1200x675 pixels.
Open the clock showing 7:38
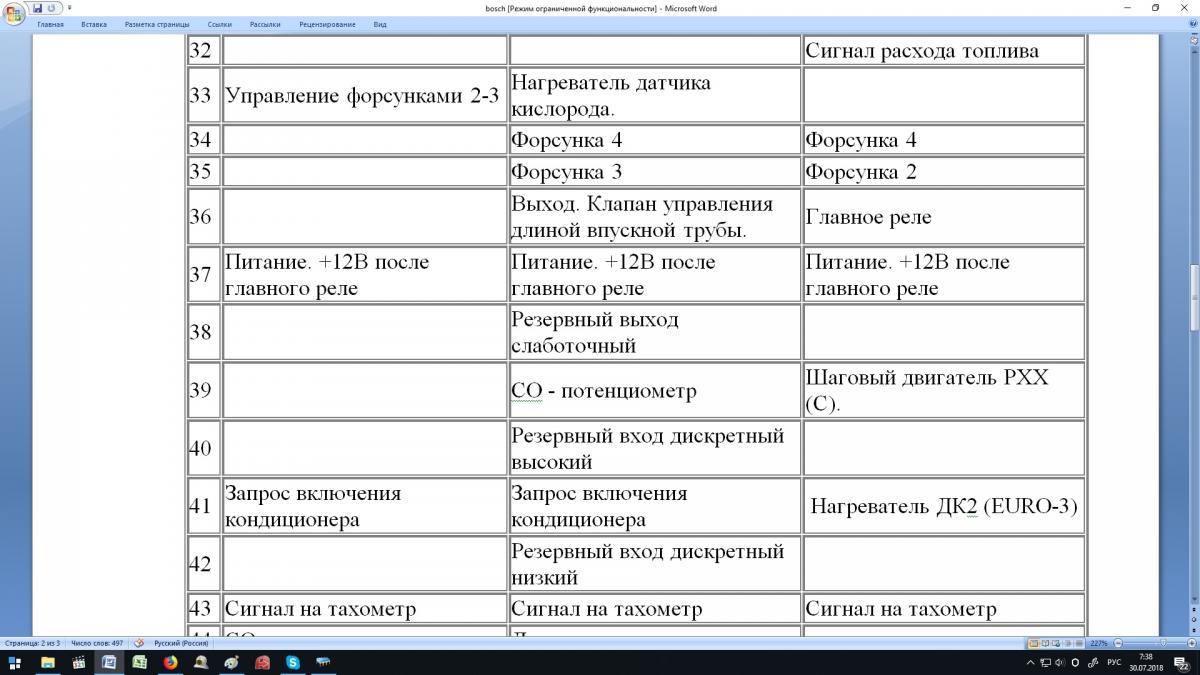[1146, 662]
